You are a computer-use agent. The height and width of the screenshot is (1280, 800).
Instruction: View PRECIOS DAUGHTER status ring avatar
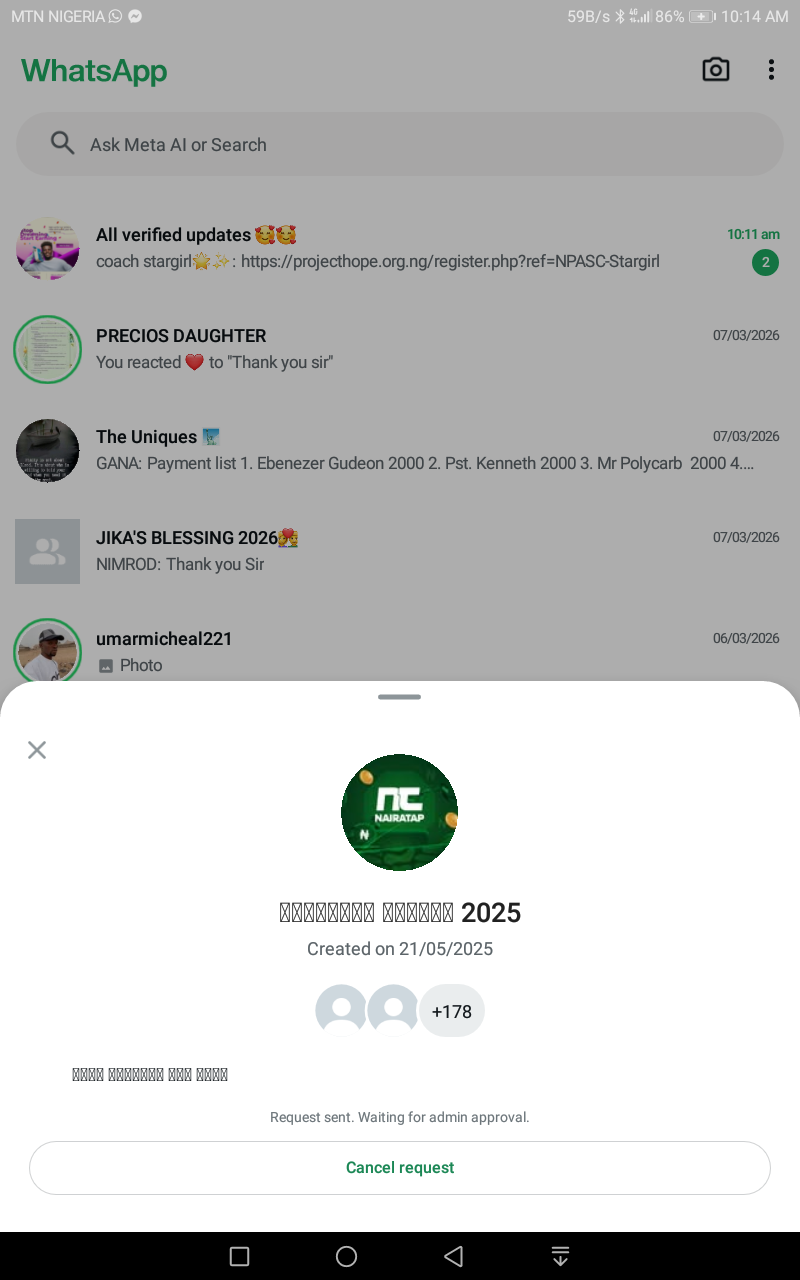click(x=47, y=349)
